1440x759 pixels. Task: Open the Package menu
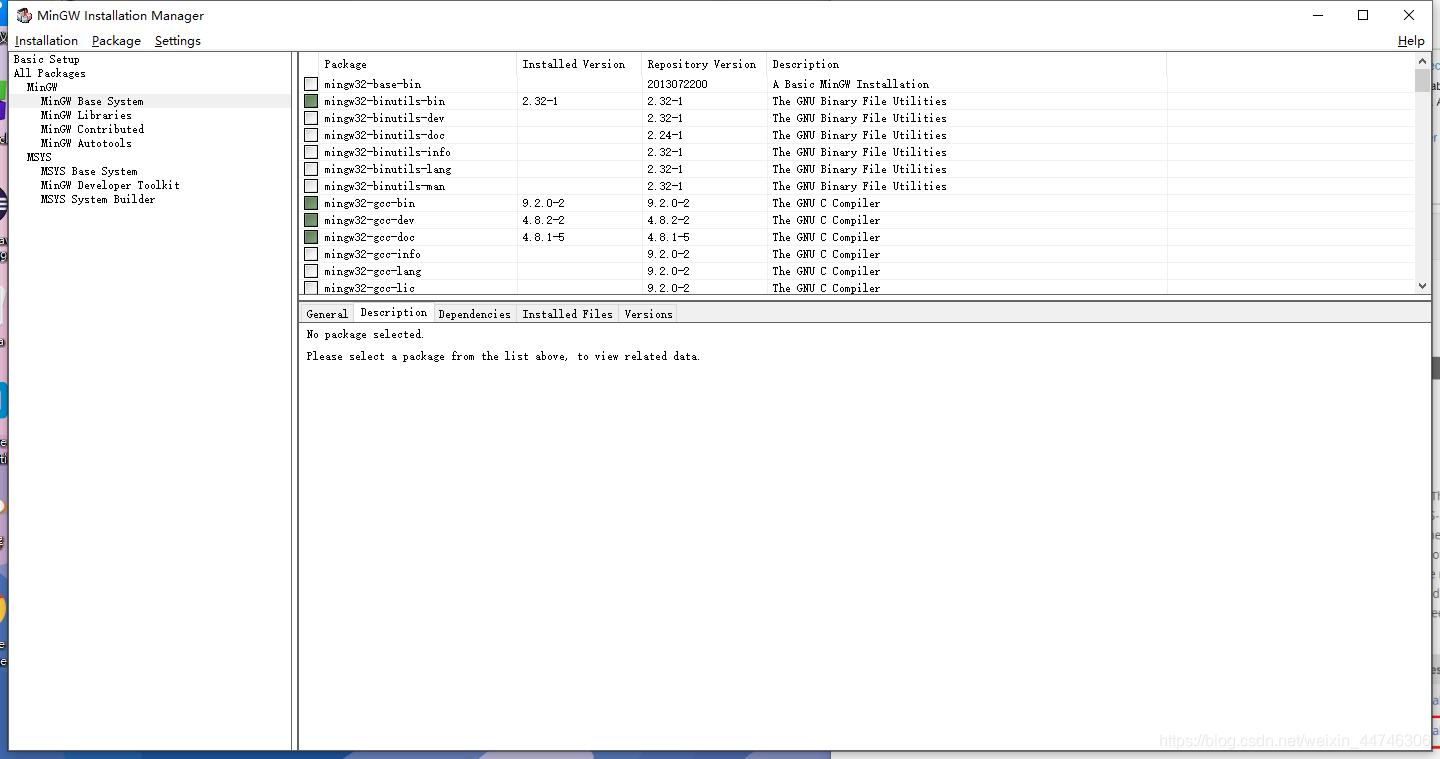[x=116, y=41]
